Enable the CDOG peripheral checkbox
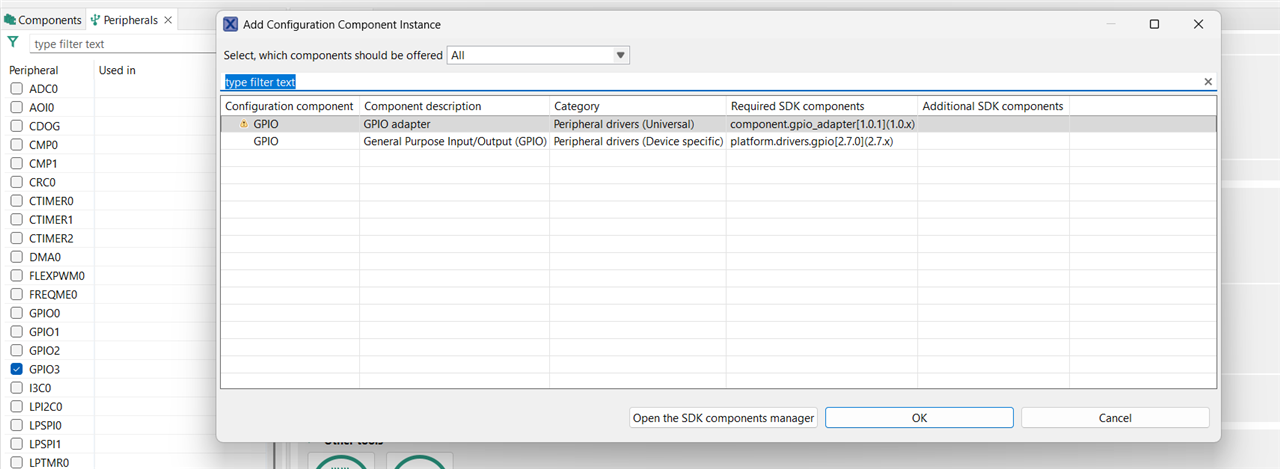The image size is (1280, 469). 16,126
